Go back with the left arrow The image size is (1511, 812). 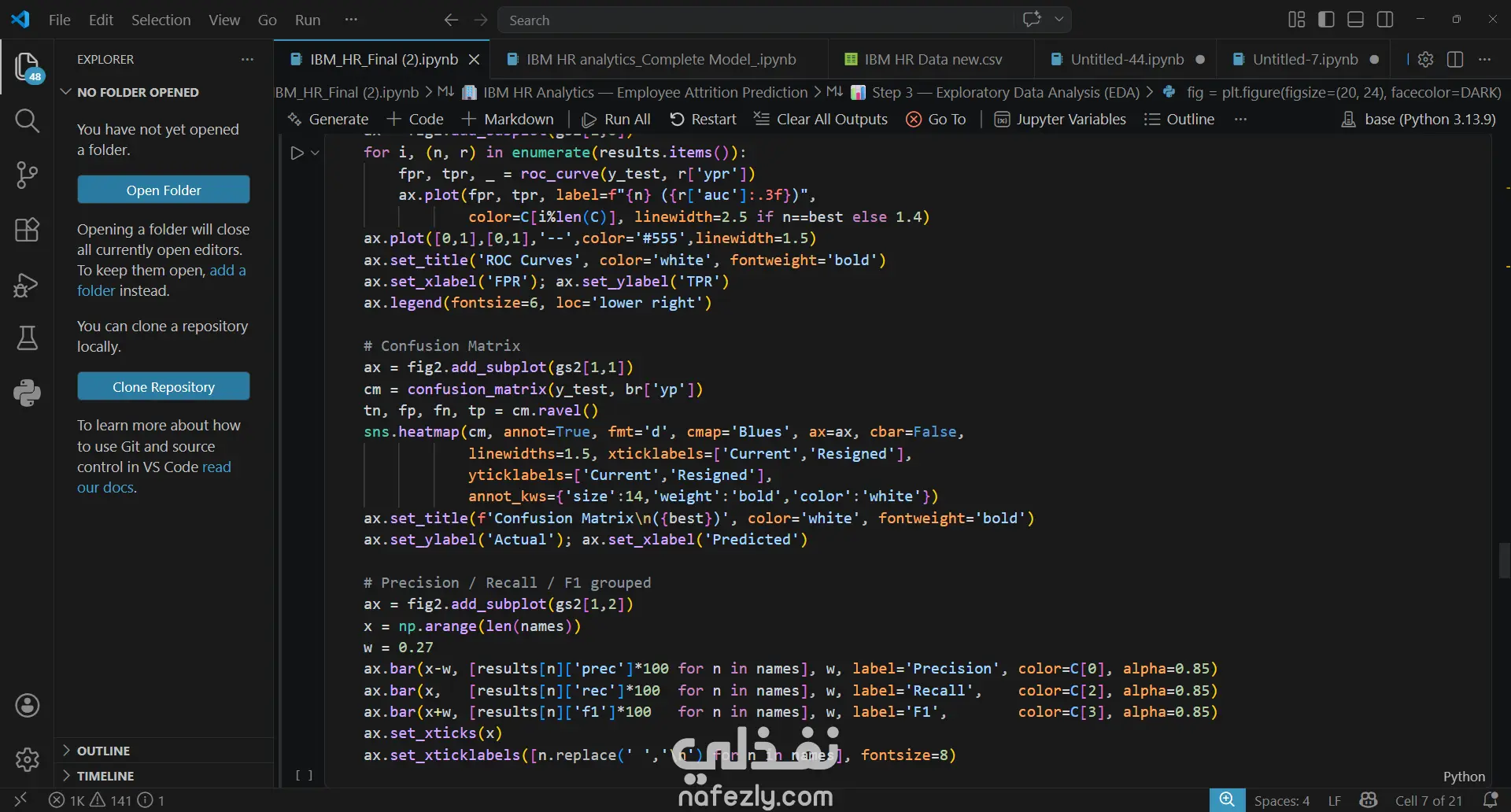point(451,20)
